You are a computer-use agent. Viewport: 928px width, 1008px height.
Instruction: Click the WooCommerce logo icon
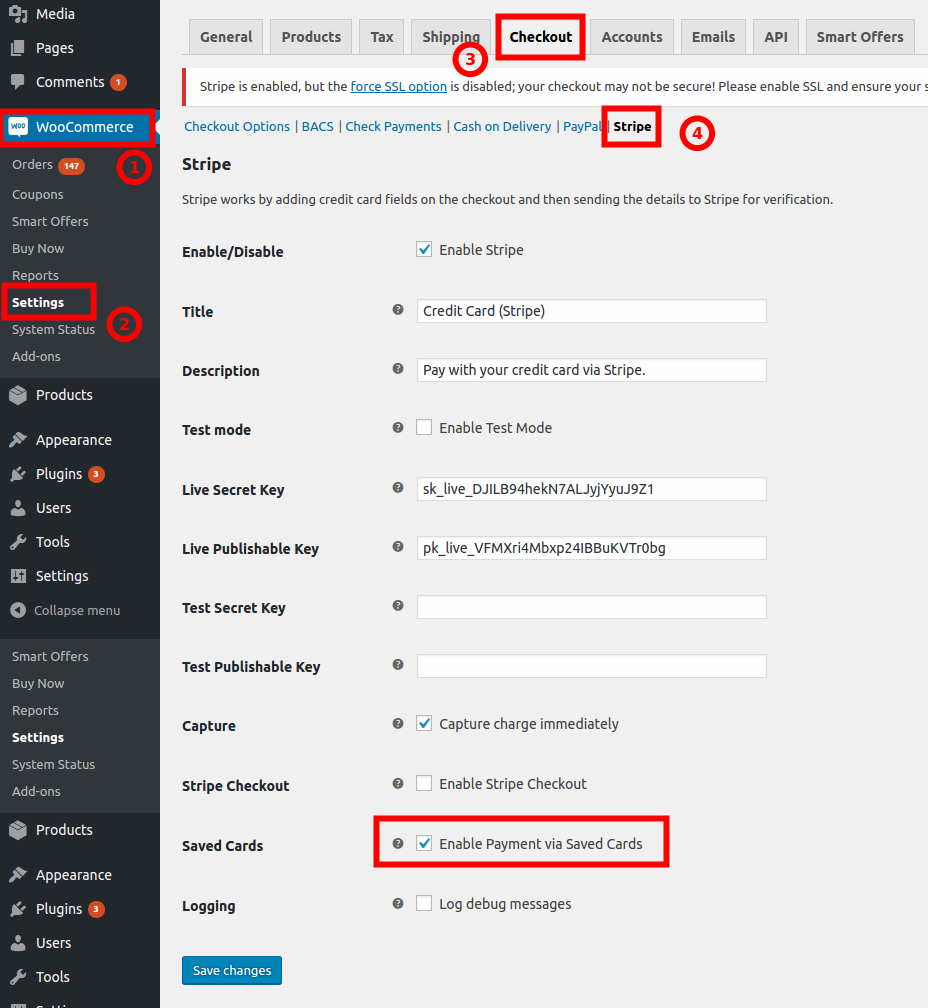(x=18, y=127)
